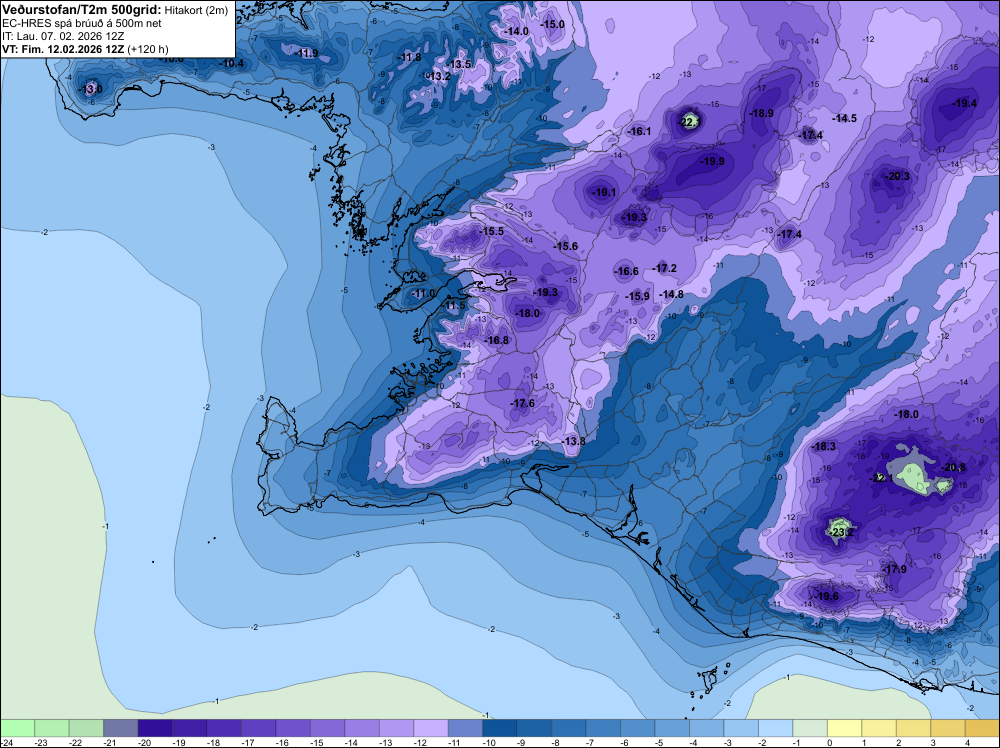1000x748 pixels.
Task: Click the -17.6 temperature label
Action: click(522, 403)
